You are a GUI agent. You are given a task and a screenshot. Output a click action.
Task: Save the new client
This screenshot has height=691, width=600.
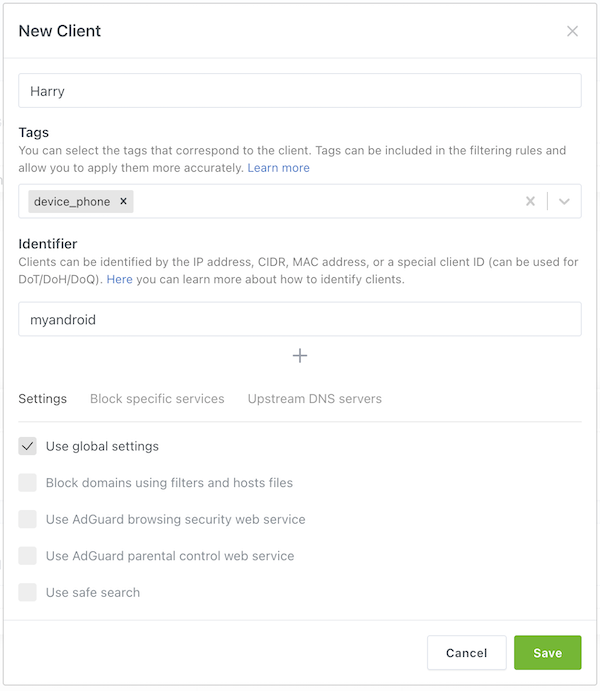[x=547, y=653]
